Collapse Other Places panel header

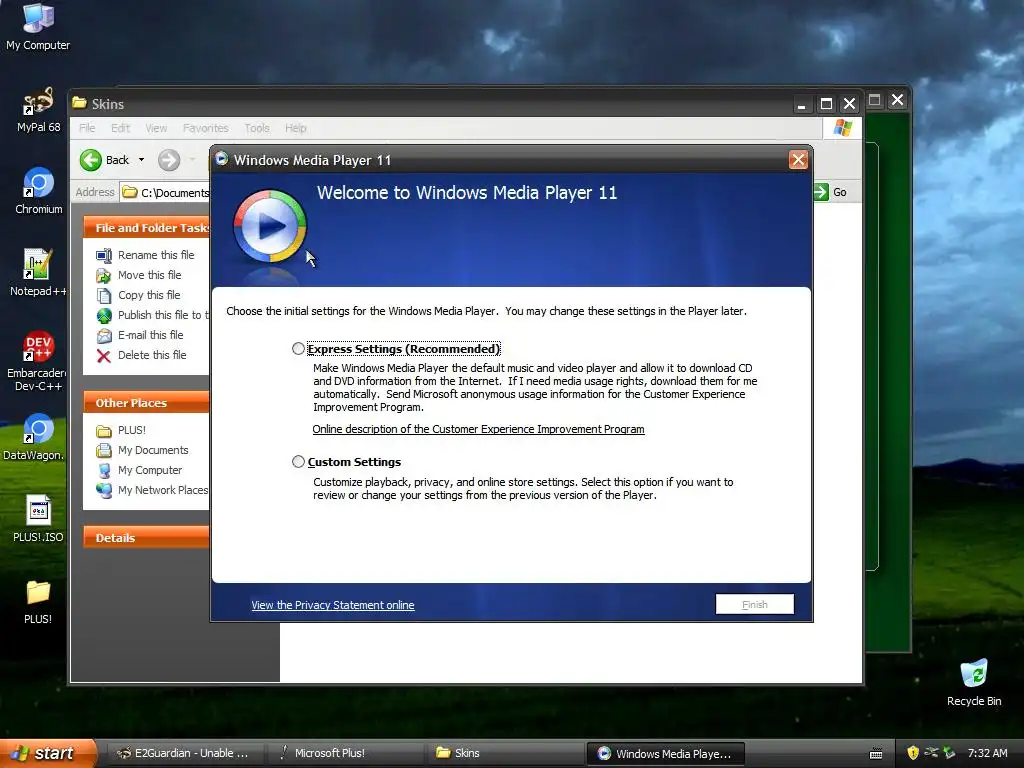146,402
